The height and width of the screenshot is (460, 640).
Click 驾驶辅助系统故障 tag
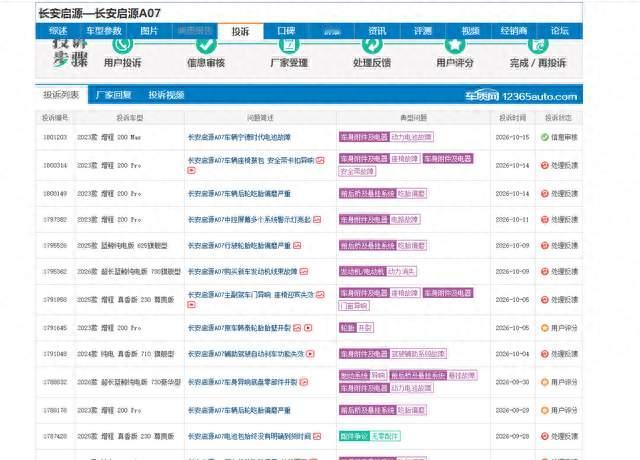(418, 354)
